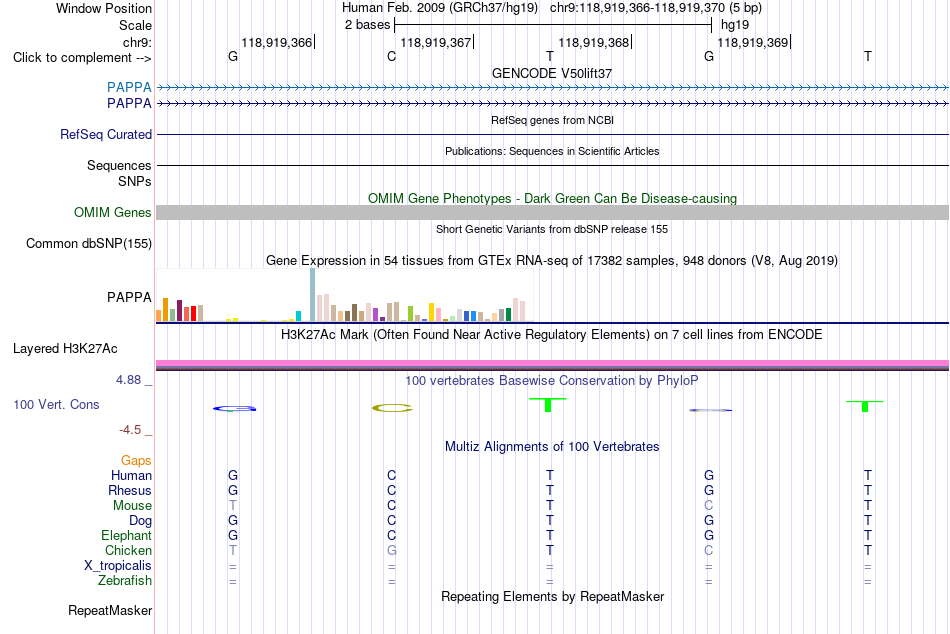The width and height of the screenshot is (950, 634).
Task: Click the RepeatMasker track label
Action: [x=110, y=610]
